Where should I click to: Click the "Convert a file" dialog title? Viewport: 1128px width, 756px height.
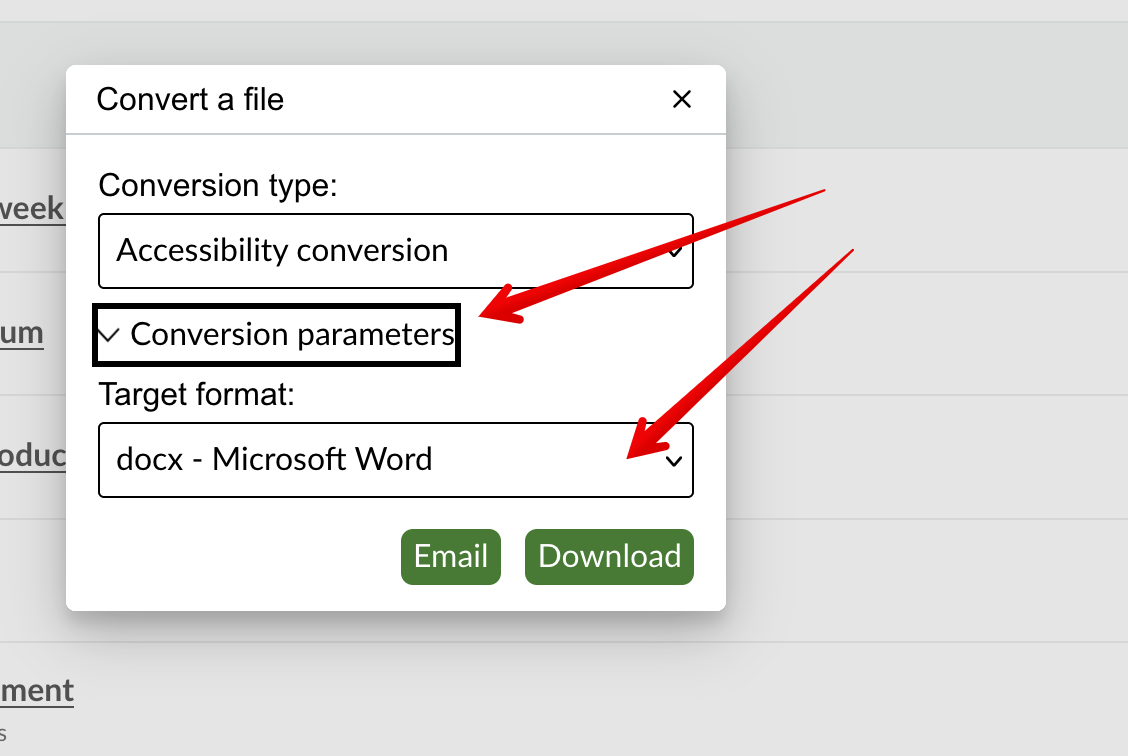click(190, 99)
